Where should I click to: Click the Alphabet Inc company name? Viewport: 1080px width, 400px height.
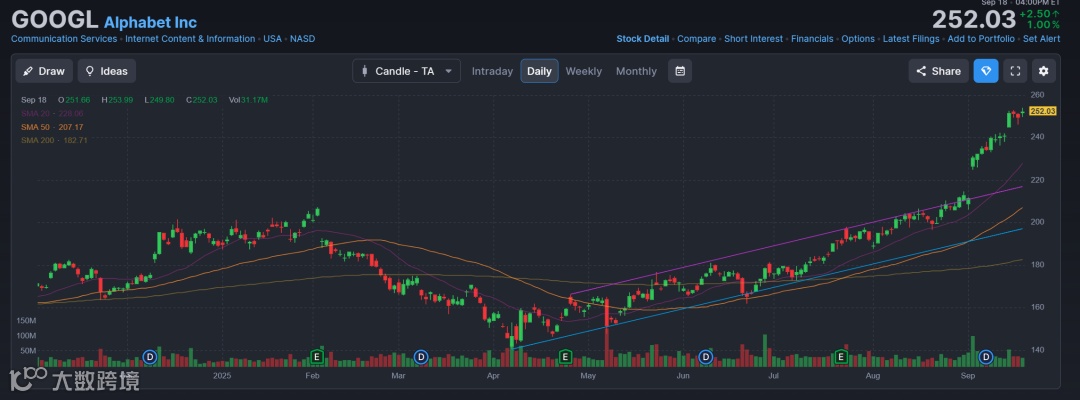(x=150, y=21)
